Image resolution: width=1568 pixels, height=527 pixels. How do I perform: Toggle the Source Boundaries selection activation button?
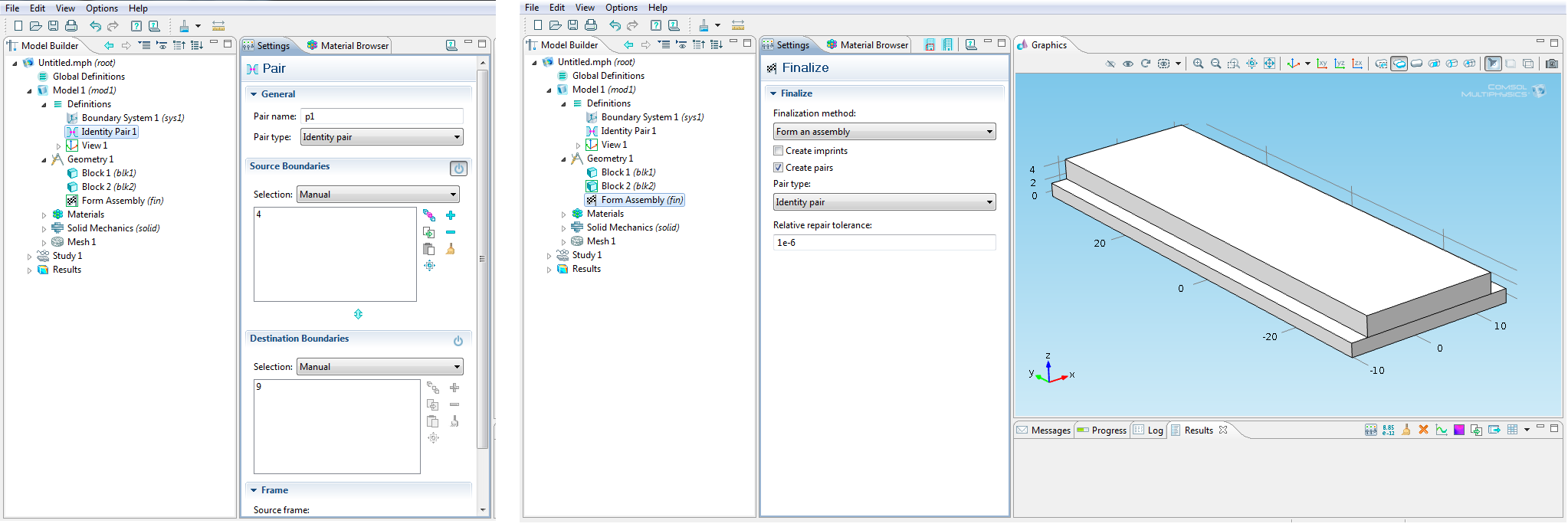pyautogui.click(x=458, y=169)
